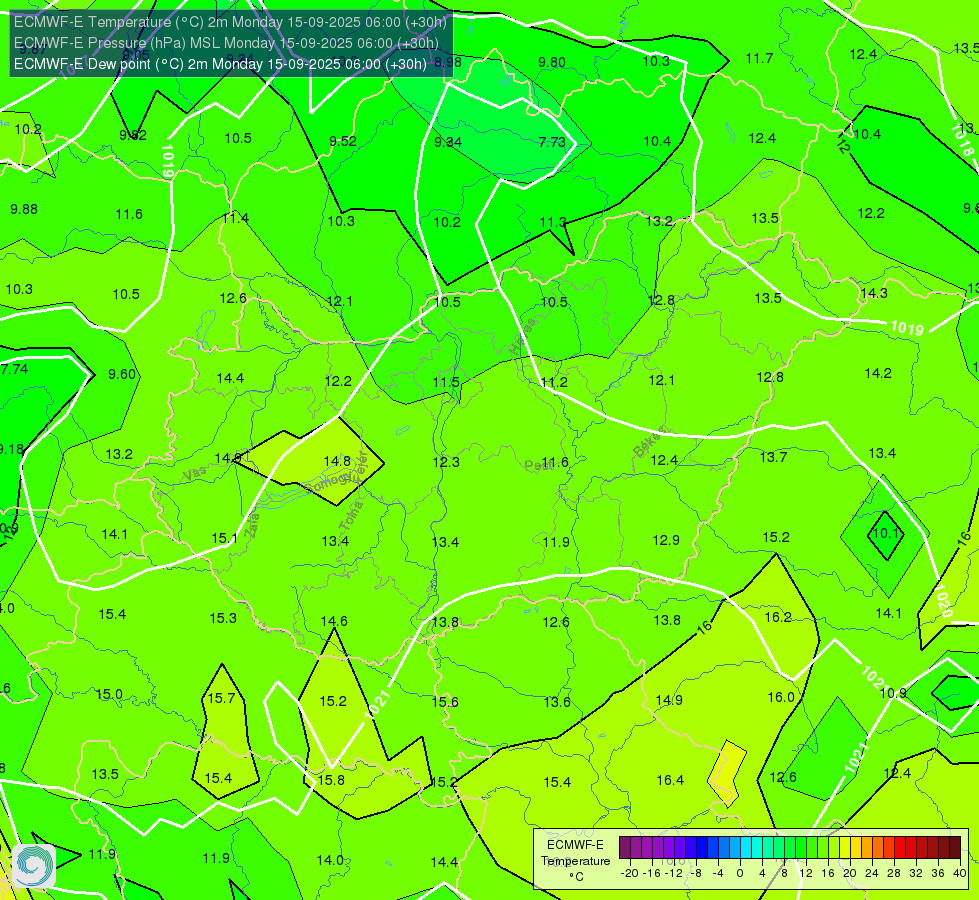Image resolution: width=979 pixels, height=900 pixels.
Task: Click the 11.7 temperature value
Action: tap(759, 58)
